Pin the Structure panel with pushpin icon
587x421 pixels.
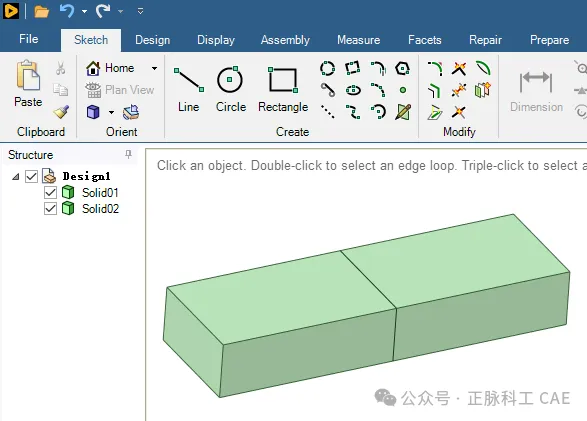coord(128,154)
